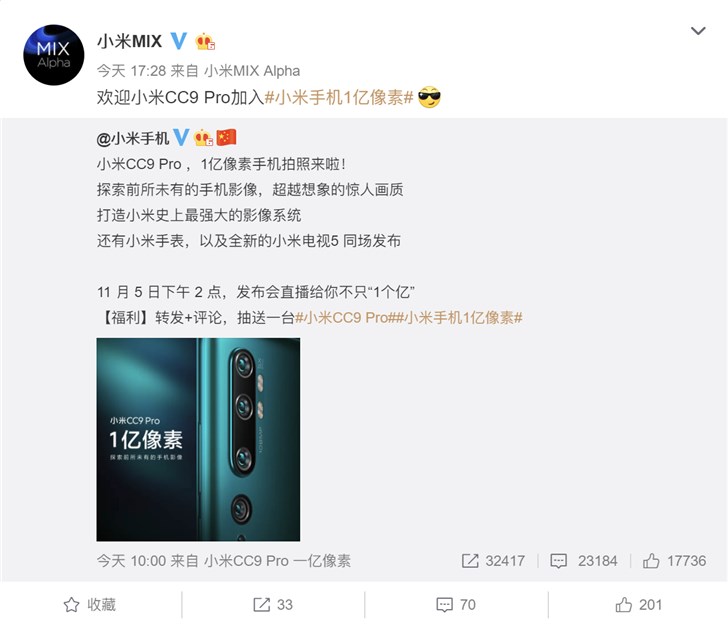Open the #小米手机1亿像素# hashtag in the quoted post
The width and height of the screenshot is (728, 626).
459,318
